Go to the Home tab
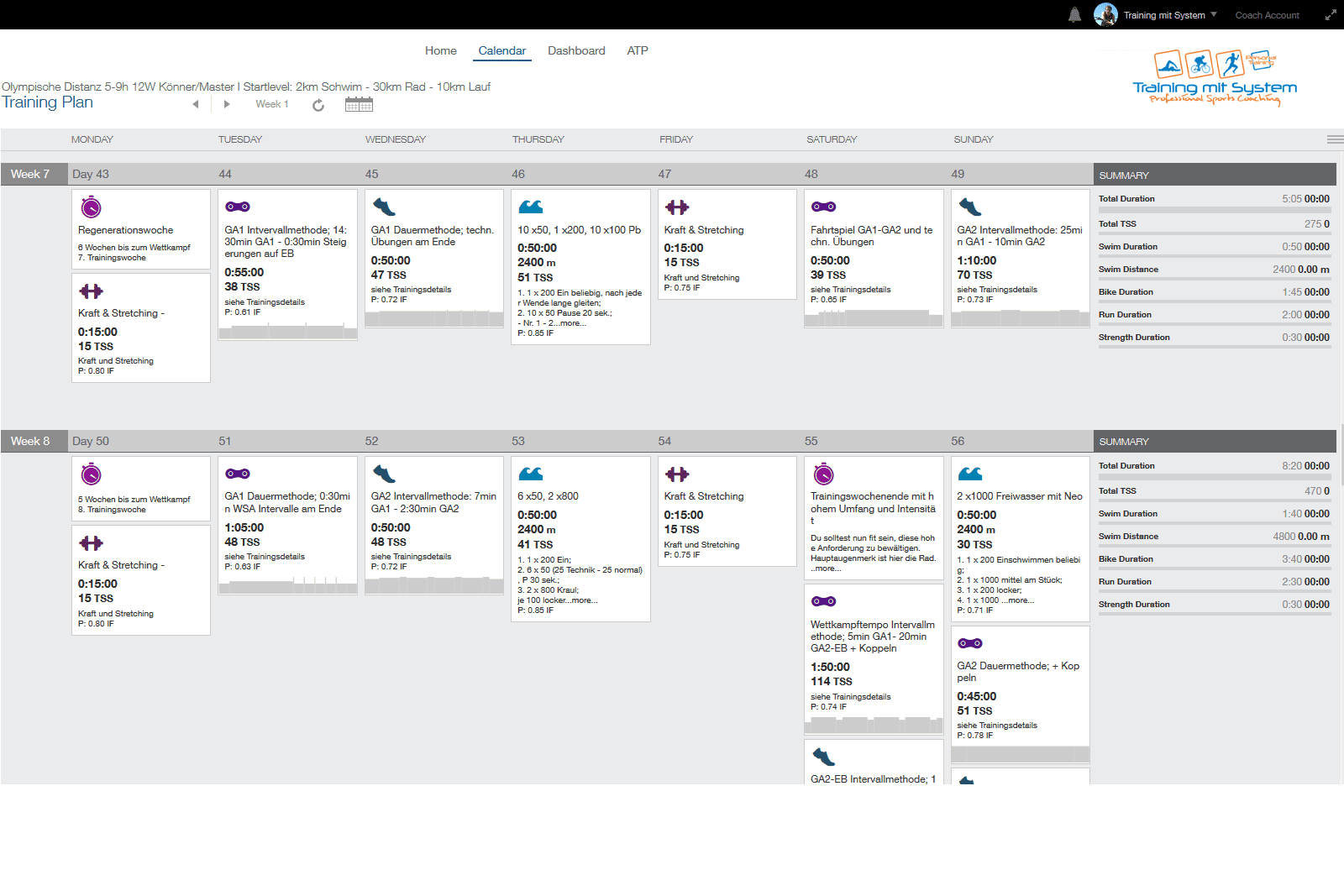The height and width of the screenshot is (896, 1344). point(441,50)
